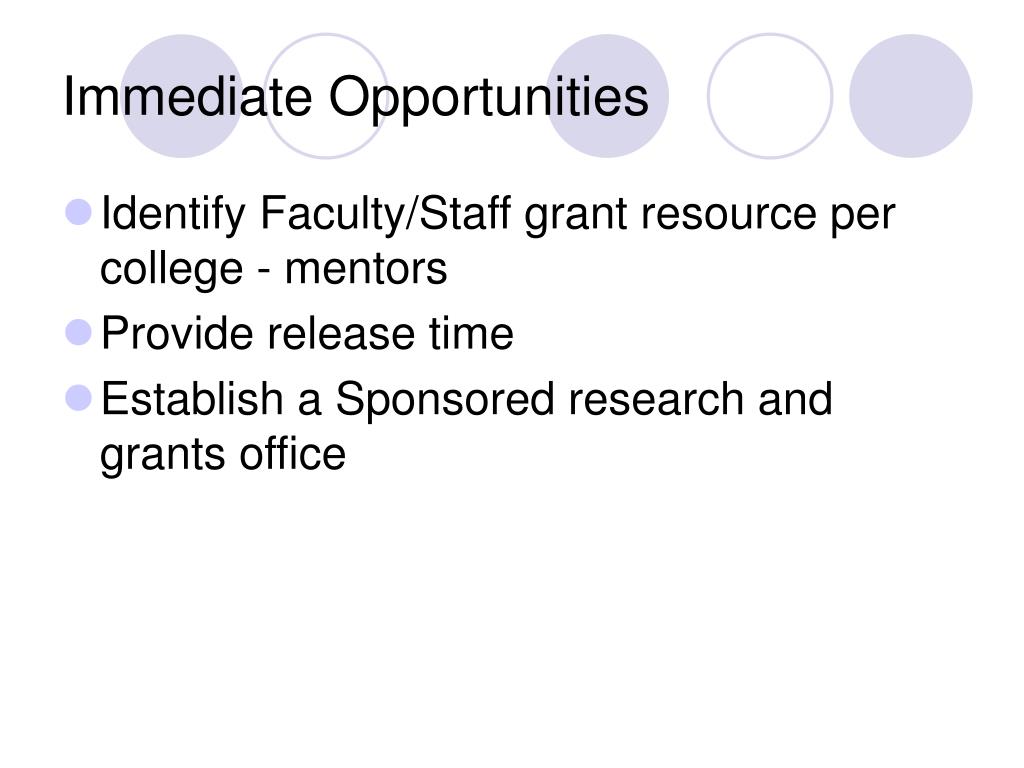Click the text college - mentors

tap(274, 268)
